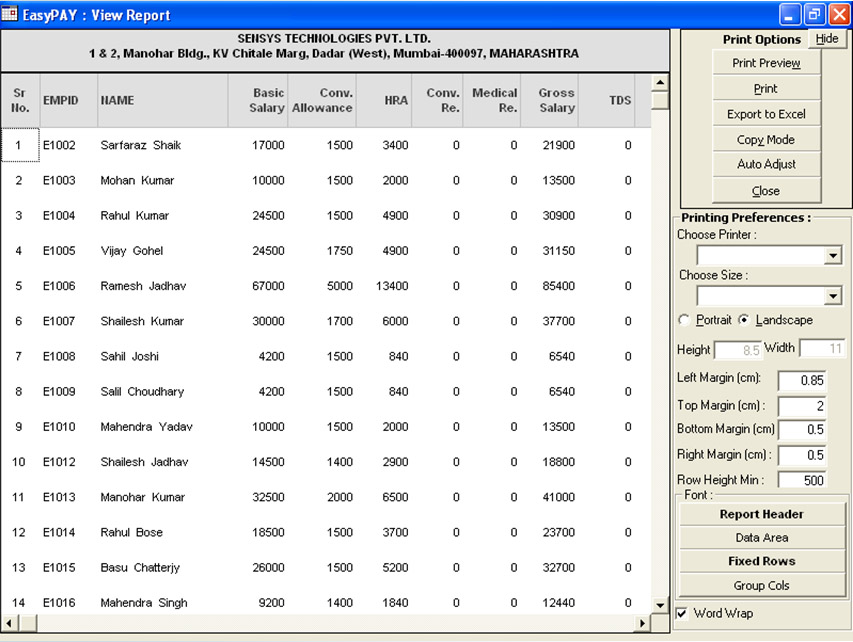Select the Sr No. 1 cell
This screenshot has height=642, width=853.
tap(20, 145)
